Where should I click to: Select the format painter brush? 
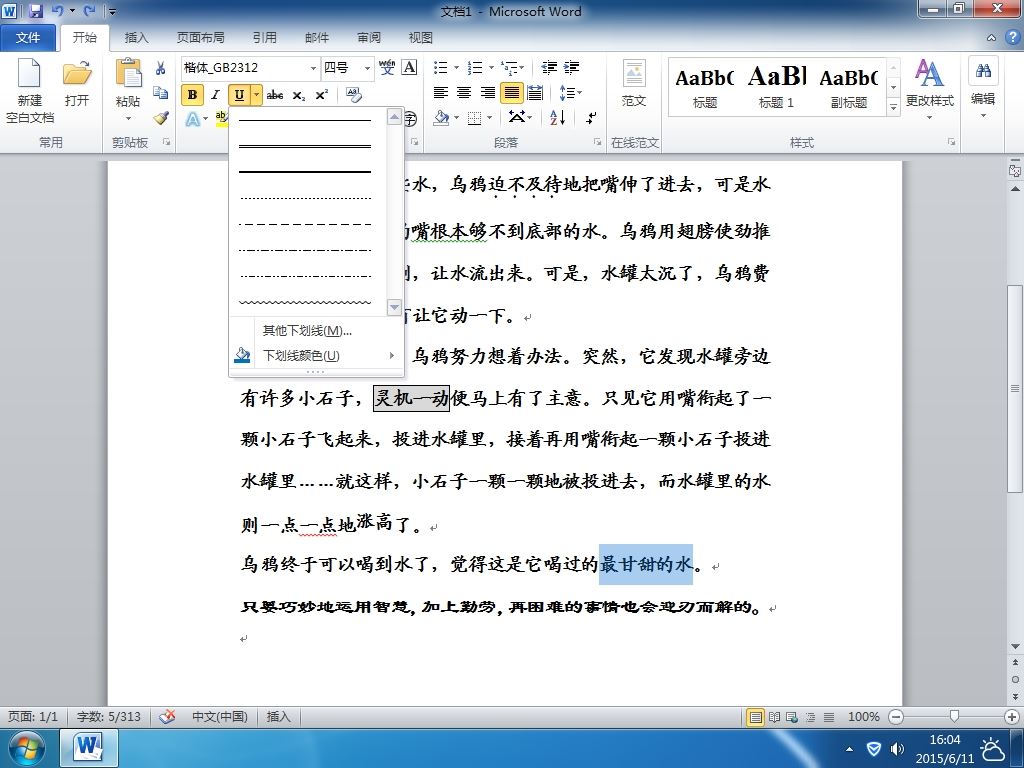pos(161,118)
